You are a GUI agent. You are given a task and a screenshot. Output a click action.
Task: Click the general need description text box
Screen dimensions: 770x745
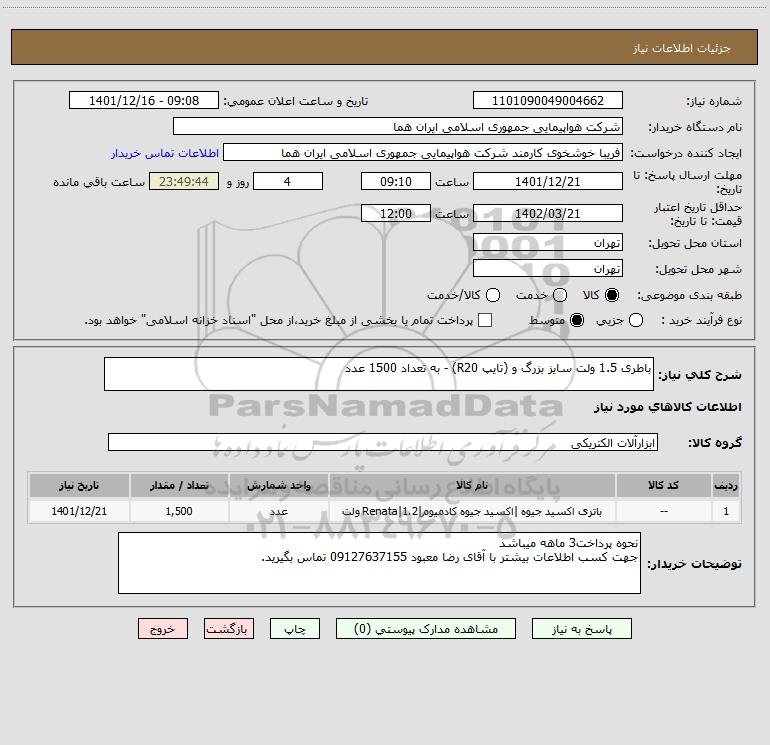379,374
